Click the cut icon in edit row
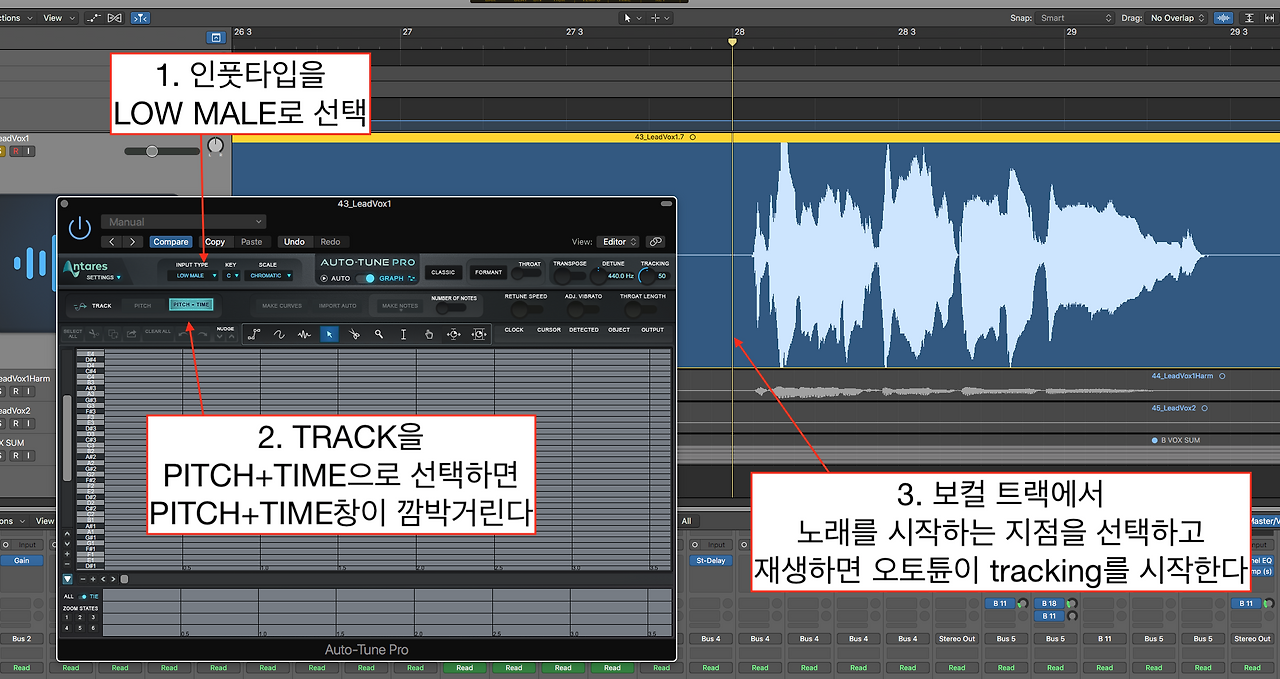 pyautogui.click(x=95, y=333)
